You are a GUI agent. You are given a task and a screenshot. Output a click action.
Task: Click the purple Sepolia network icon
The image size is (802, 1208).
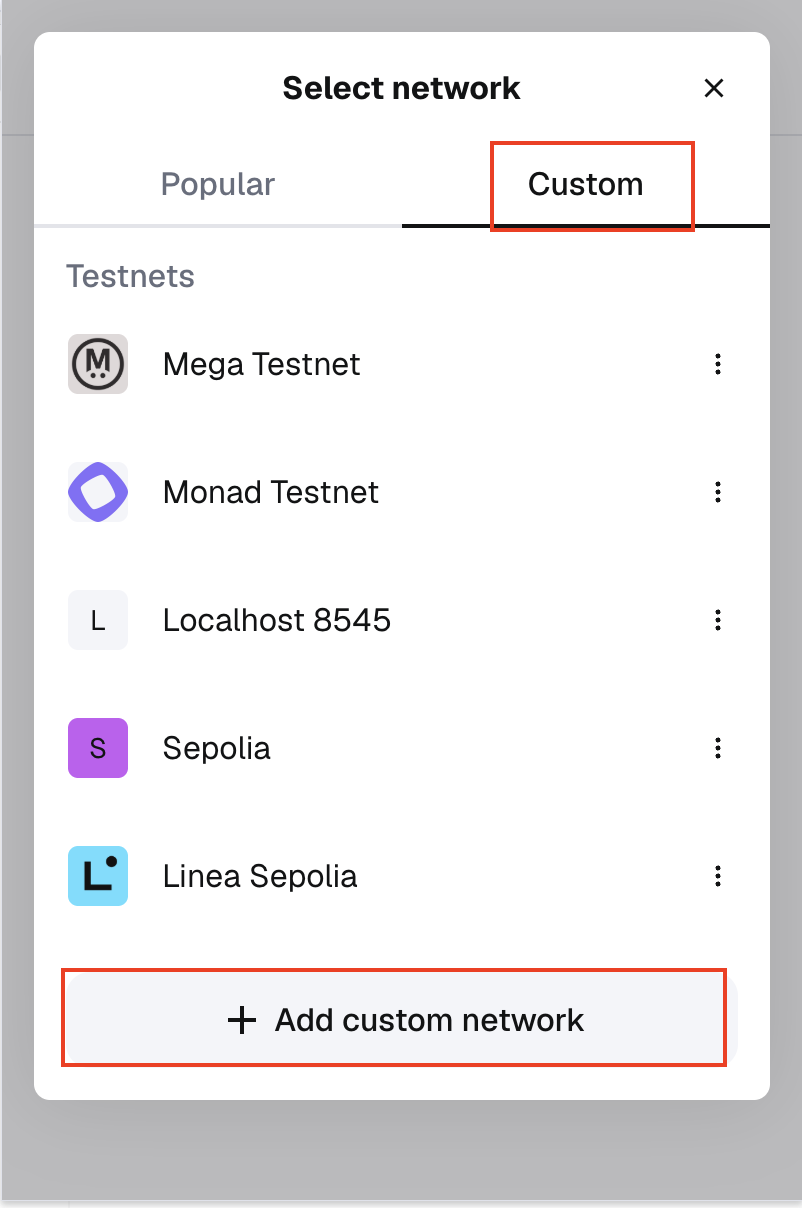pyautogui.click(x=98, y=748)
